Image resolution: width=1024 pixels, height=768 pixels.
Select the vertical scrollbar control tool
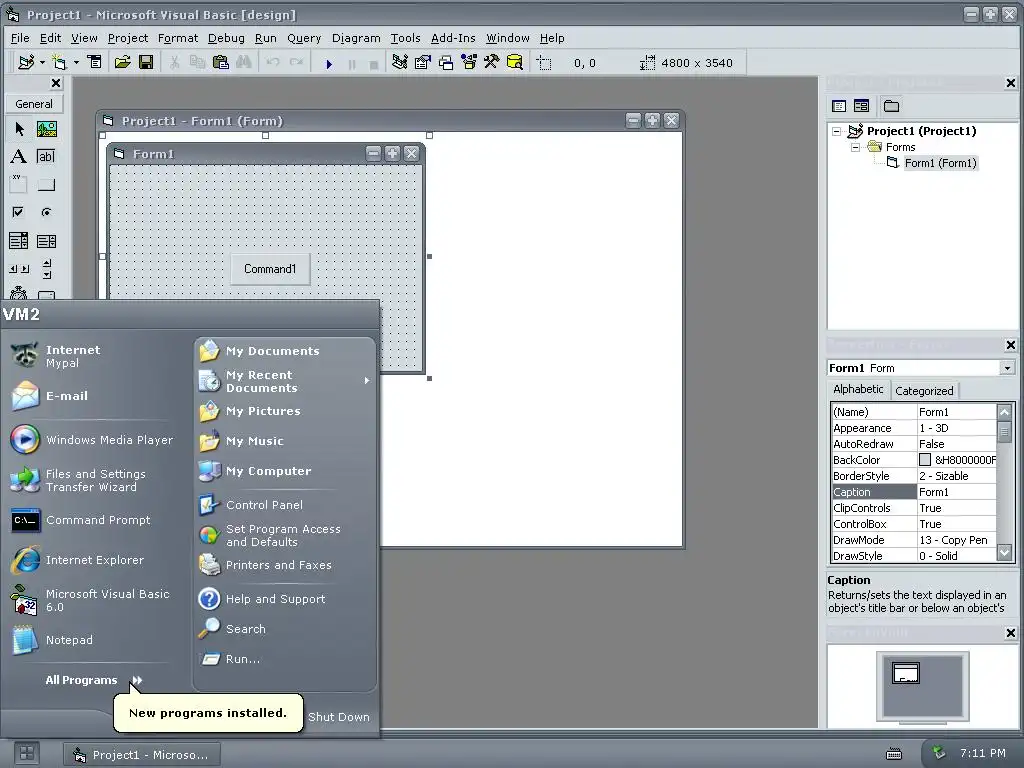coord(46,268)
